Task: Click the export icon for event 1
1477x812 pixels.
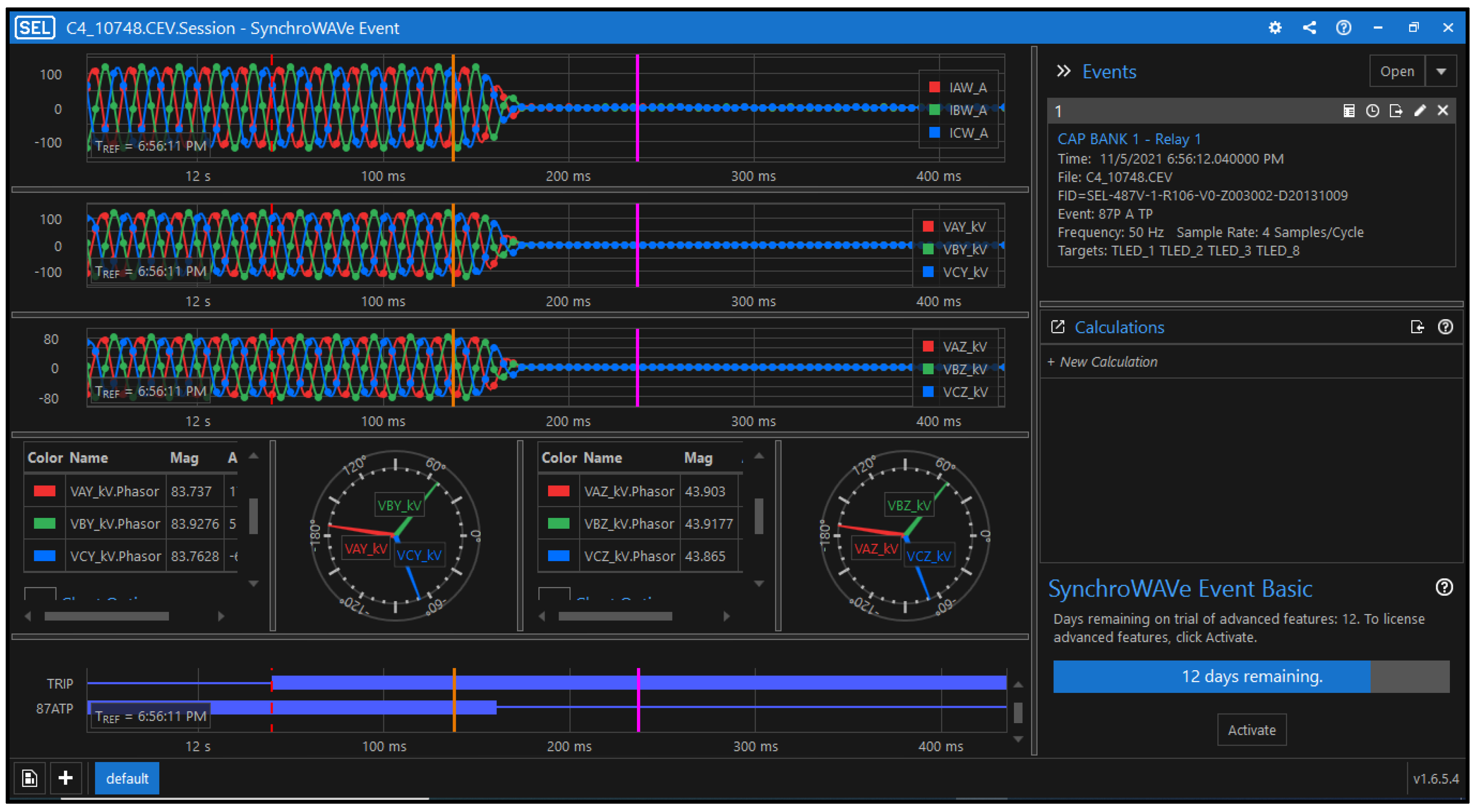Action: pos(1396,111)
